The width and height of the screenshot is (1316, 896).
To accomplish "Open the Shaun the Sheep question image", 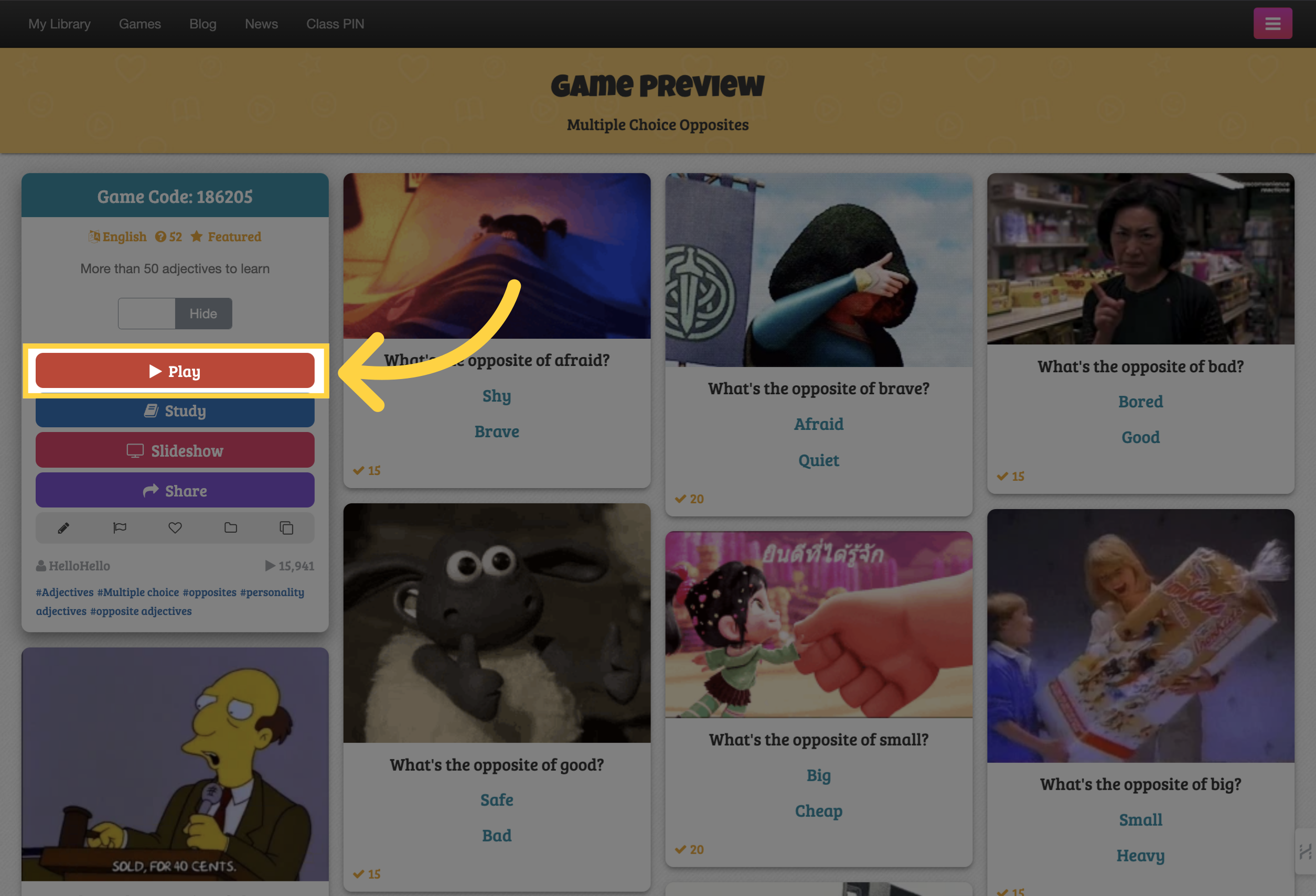I will [x=497, y=623].
